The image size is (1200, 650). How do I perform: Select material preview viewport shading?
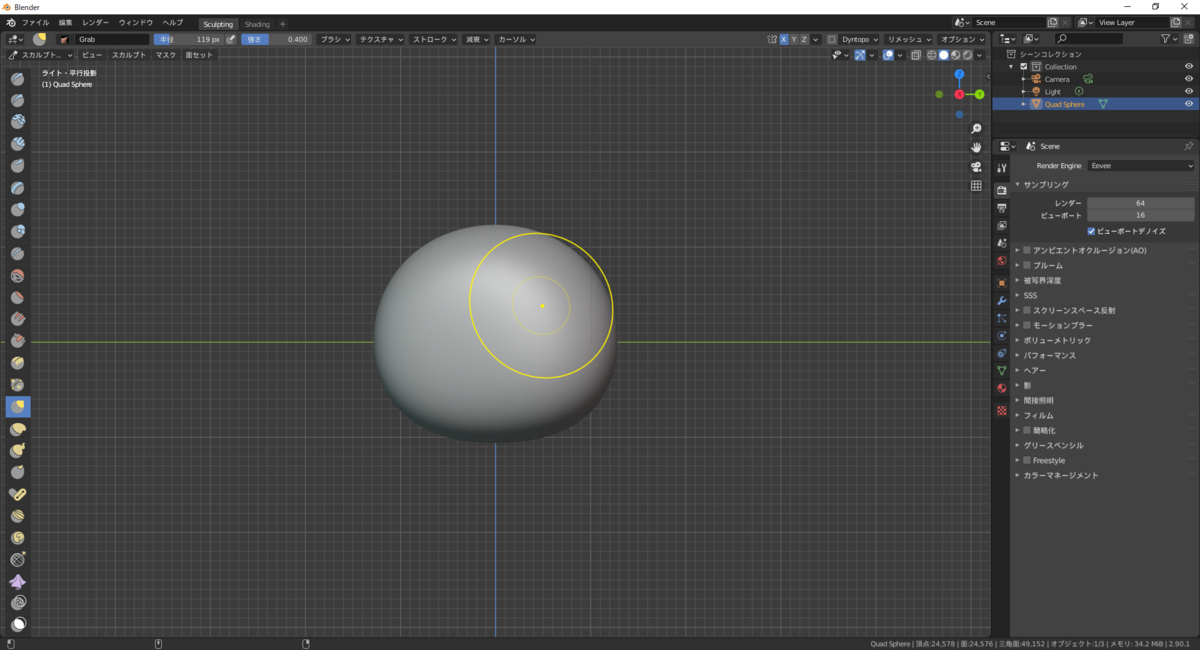click(956, 55)
